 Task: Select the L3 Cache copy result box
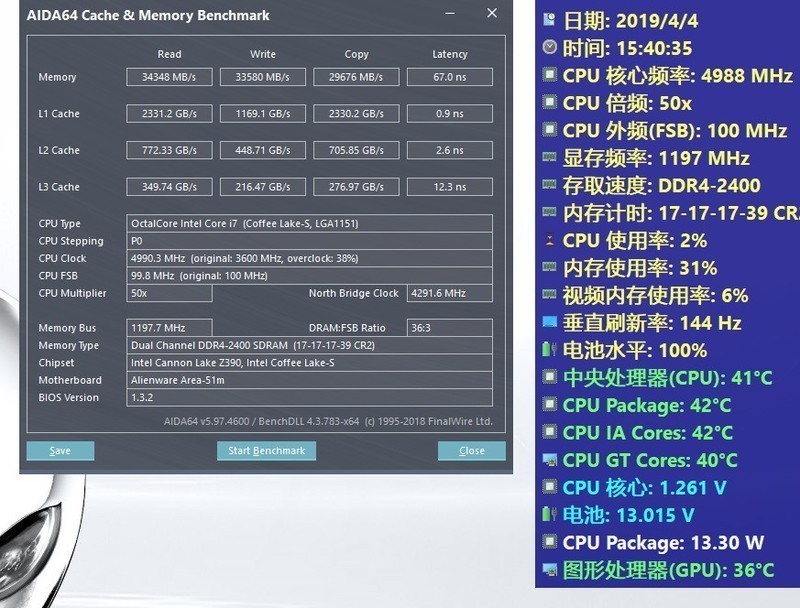[x=356, y=187]
